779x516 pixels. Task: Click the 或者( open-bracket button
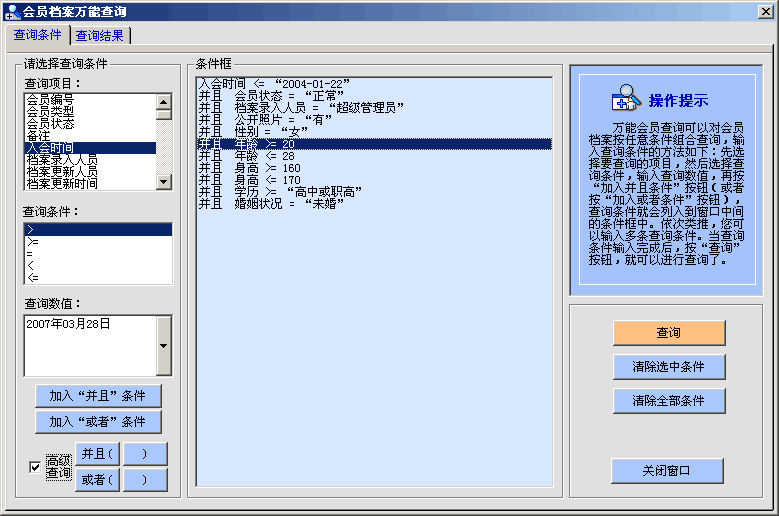(97, 480)
